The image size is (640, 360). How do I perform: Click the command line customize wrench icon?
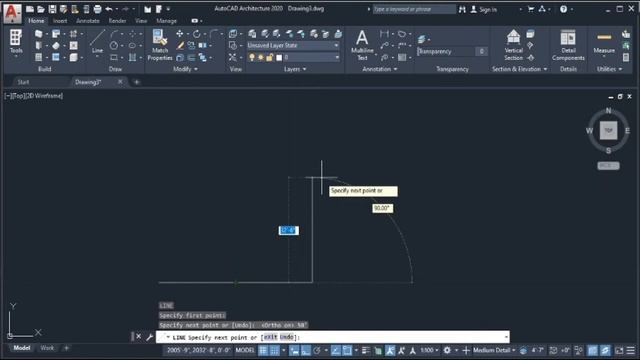point(149,337)
